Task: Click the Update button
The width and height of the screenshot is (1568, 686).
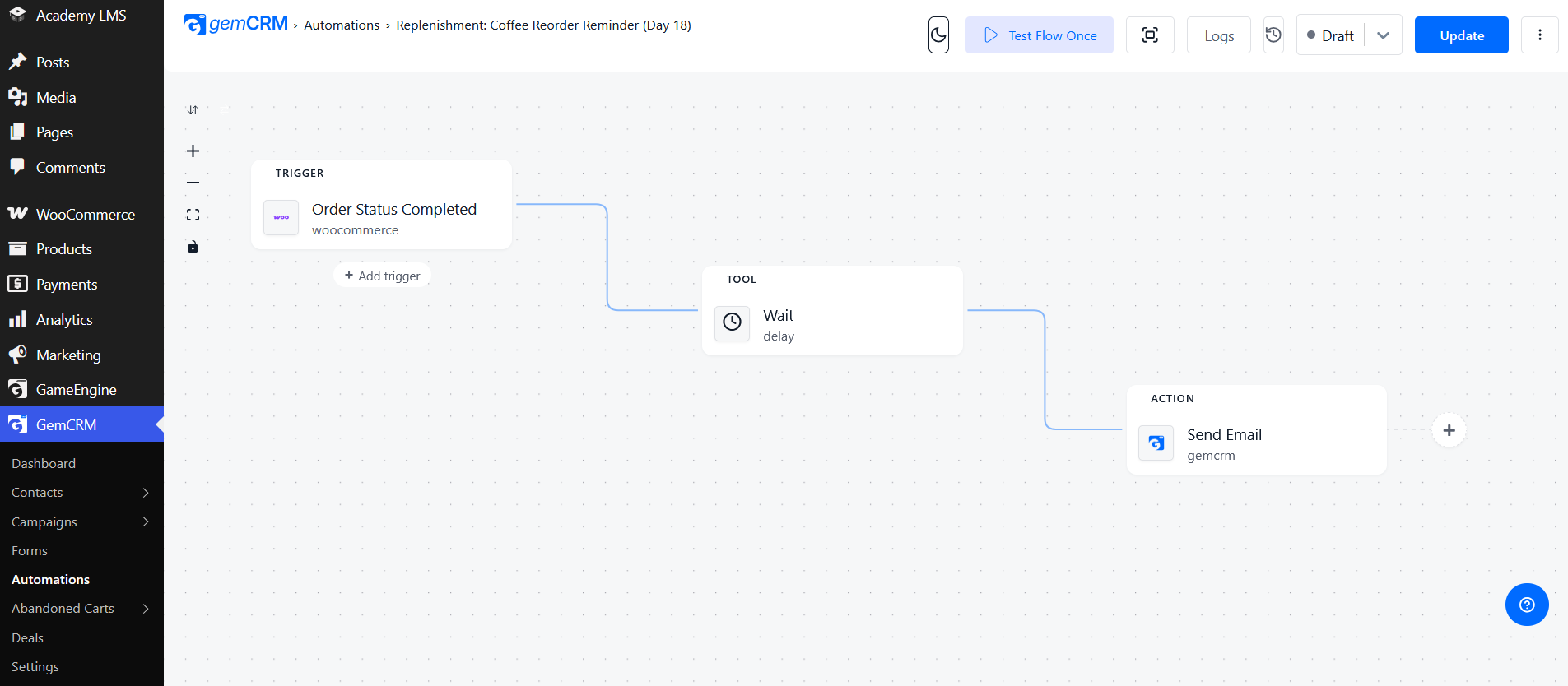Action: [1462, 35]
